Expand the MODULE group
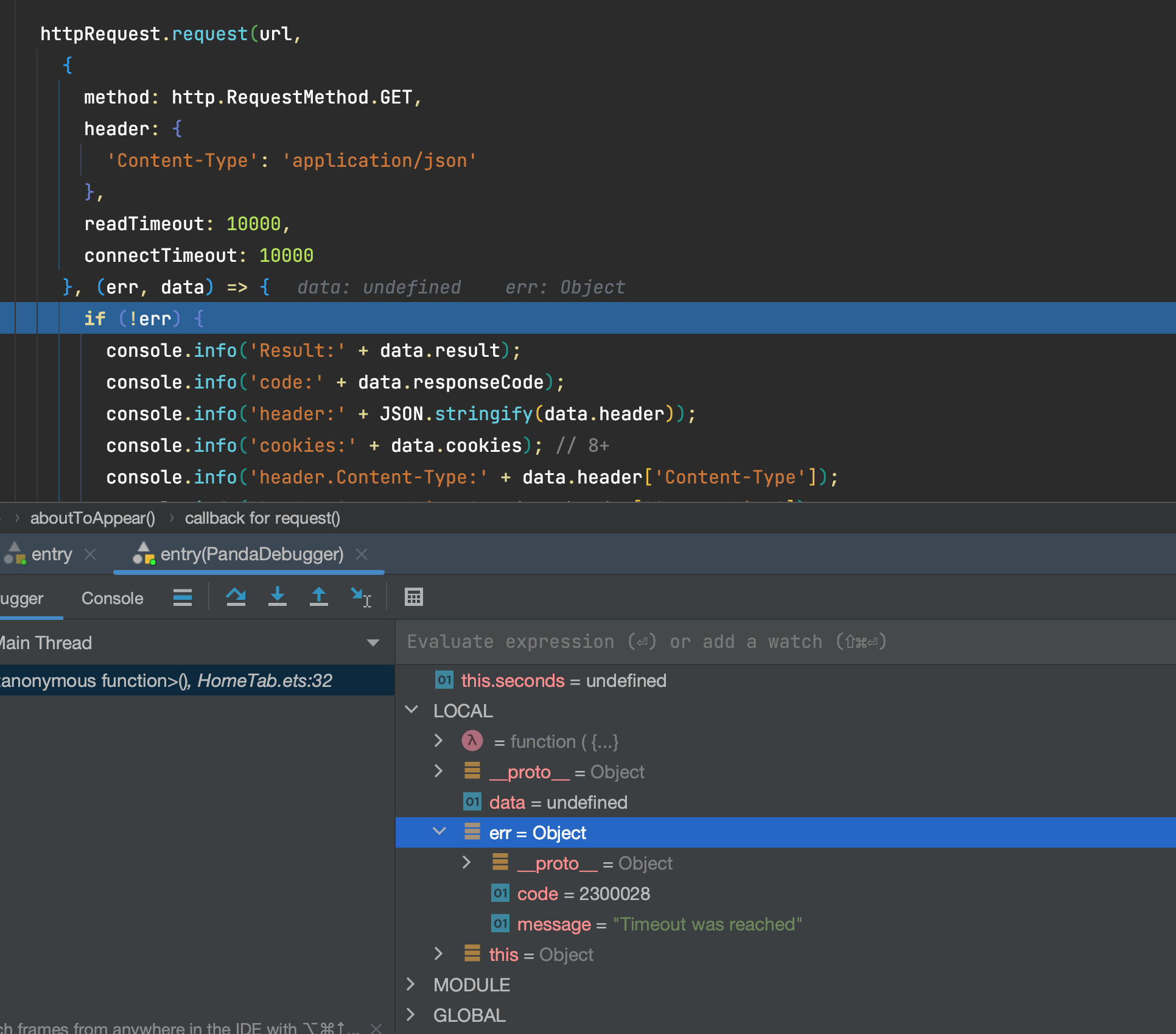The height and width of the screenshot is (1034, 1176). (x=411, y=984)
